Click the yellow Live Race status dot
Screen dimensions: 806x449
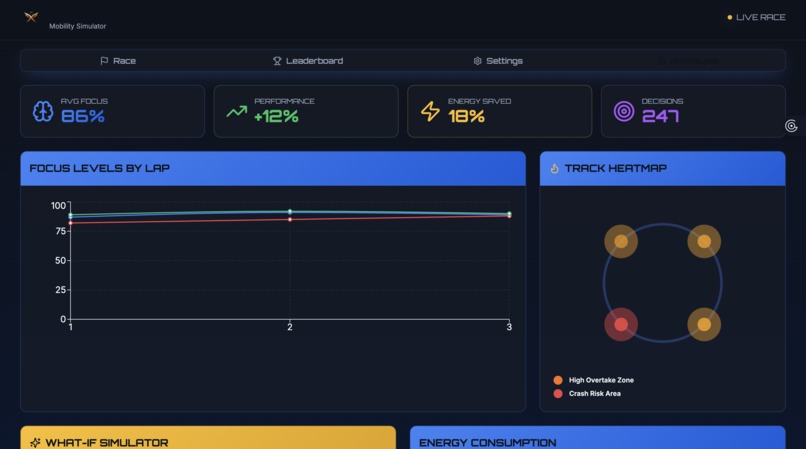[729, 17]
